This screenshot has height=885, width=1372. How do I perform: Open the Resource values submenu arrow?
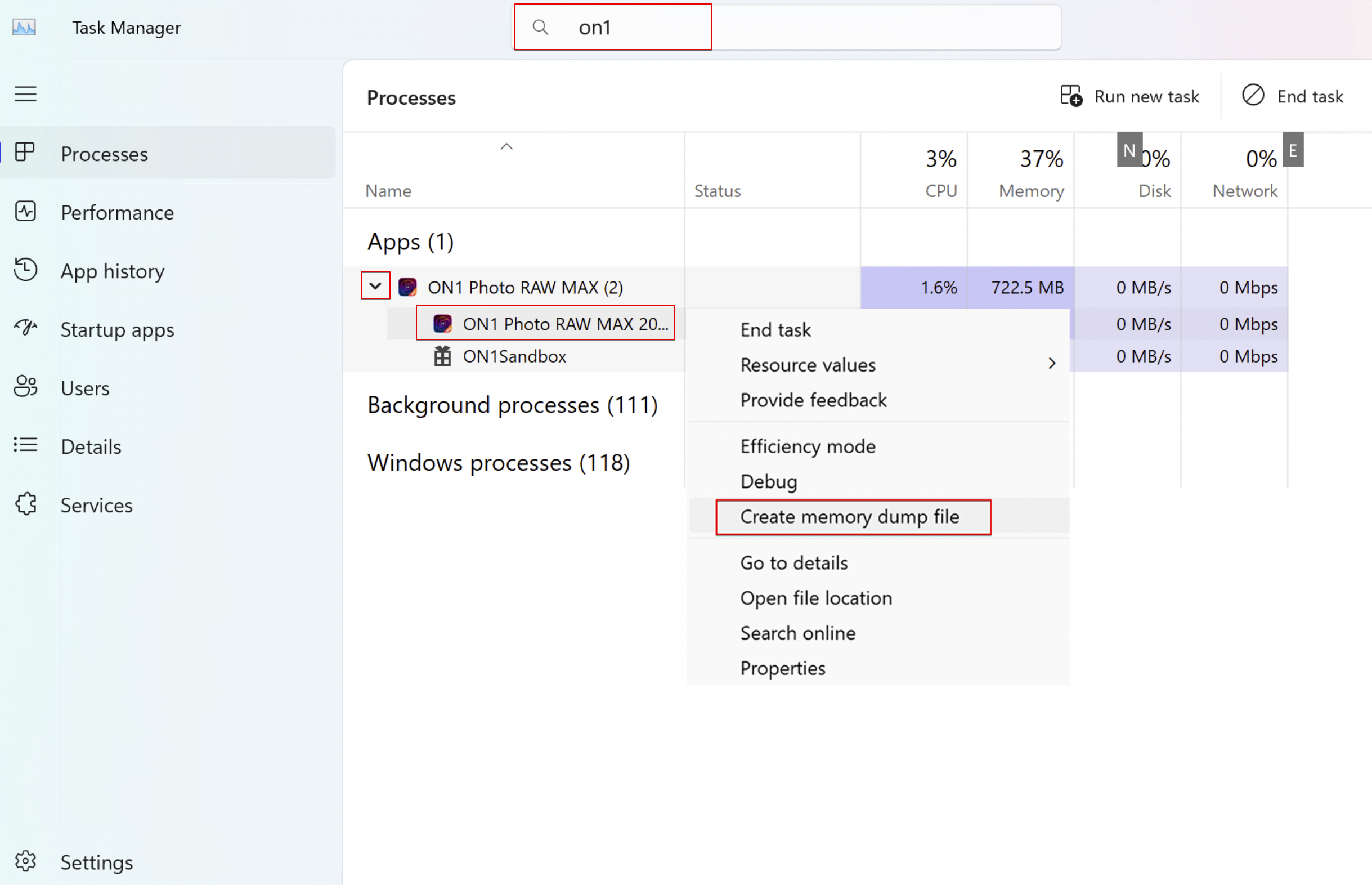coord(1052,364)
